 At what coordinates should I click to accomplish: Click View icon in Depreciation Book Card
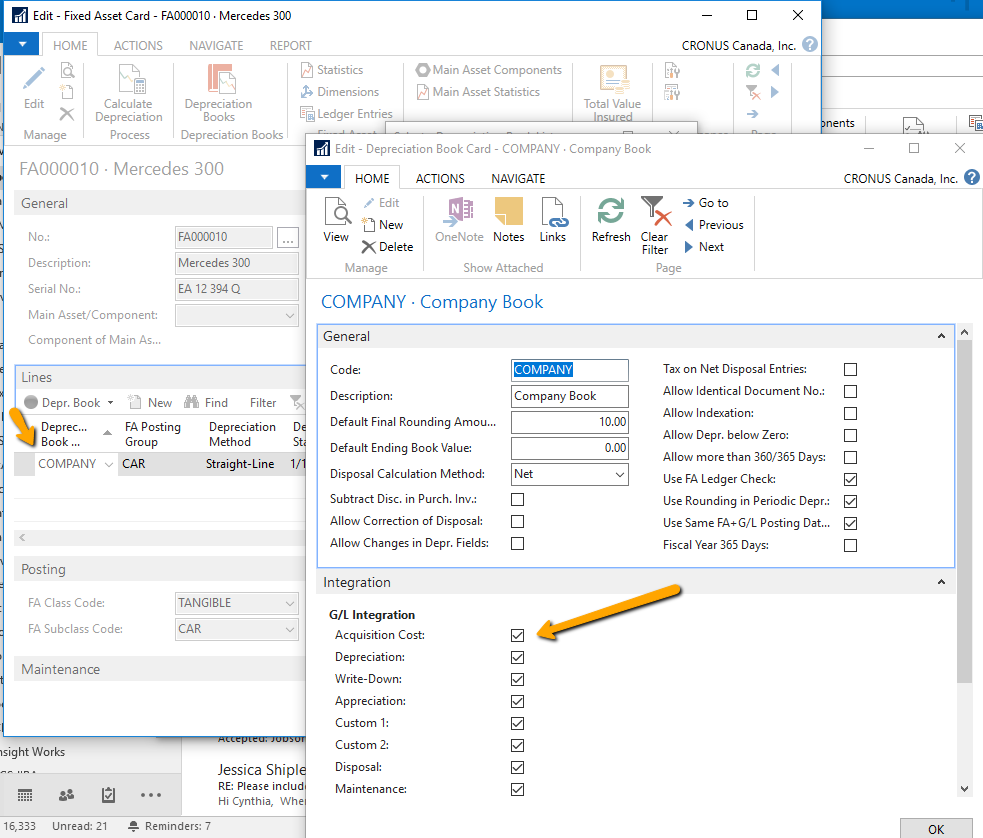[337, 219]
